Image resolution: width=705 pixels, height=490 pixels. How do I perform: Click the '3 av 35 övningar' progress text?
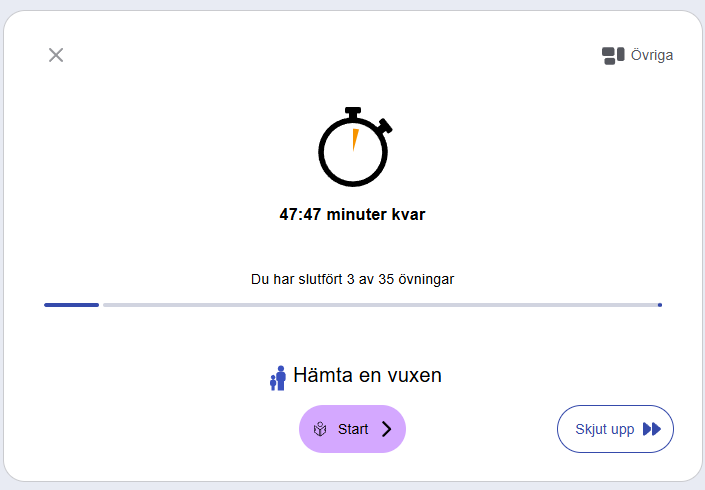(x=400, y=279)
